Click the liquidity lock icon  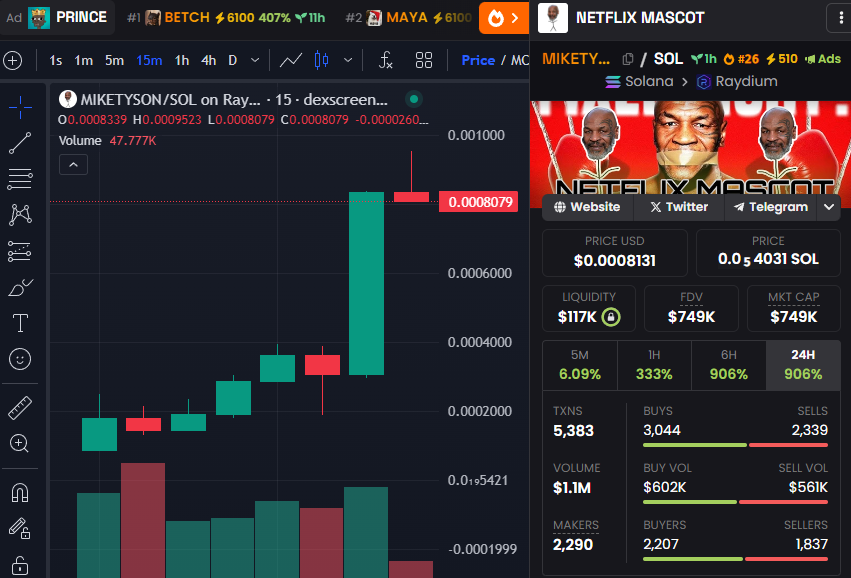point(611,316)
